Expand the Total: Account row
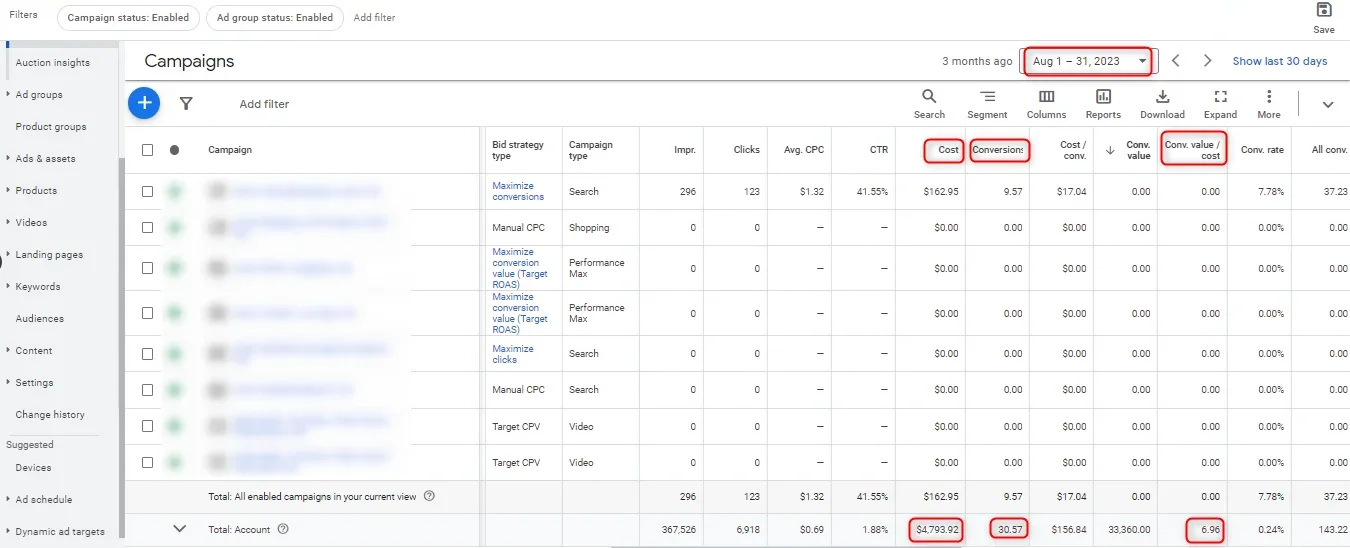The image size is (1350, 548). click(180, 529)
